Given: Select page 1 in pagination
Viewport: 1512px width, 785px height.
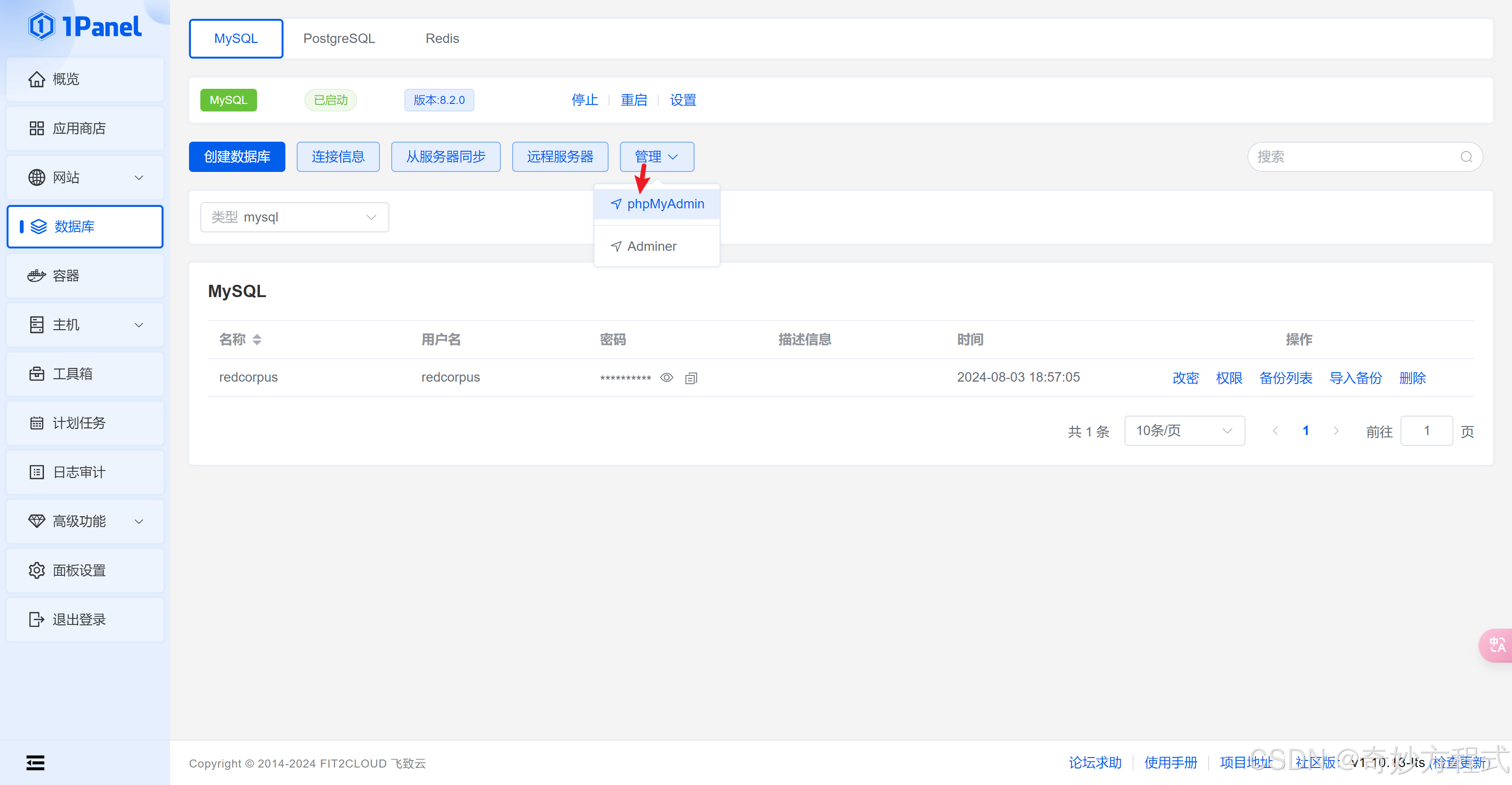Looking at the screenshot, I should [1306, 431].
